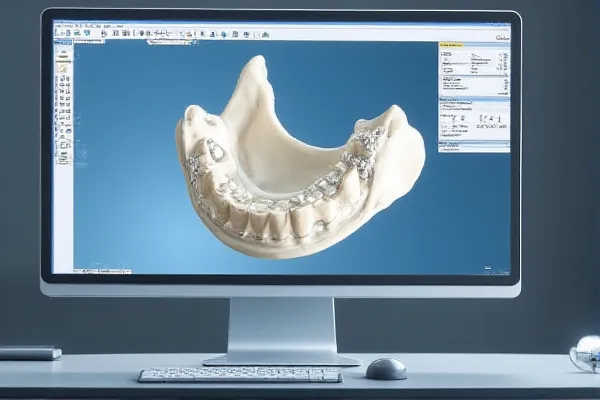The height and width of the screenshot is (400, 600).
Task: Click the first icon in the top toolbar
Action: click(x=57, y=33)
